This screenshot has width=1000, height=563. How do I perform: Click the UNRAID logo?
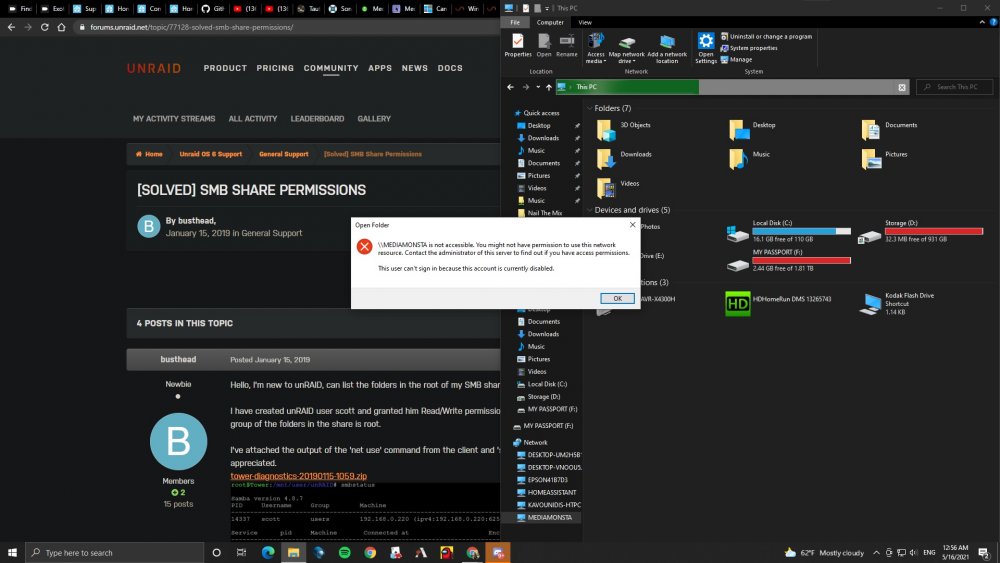154,68
